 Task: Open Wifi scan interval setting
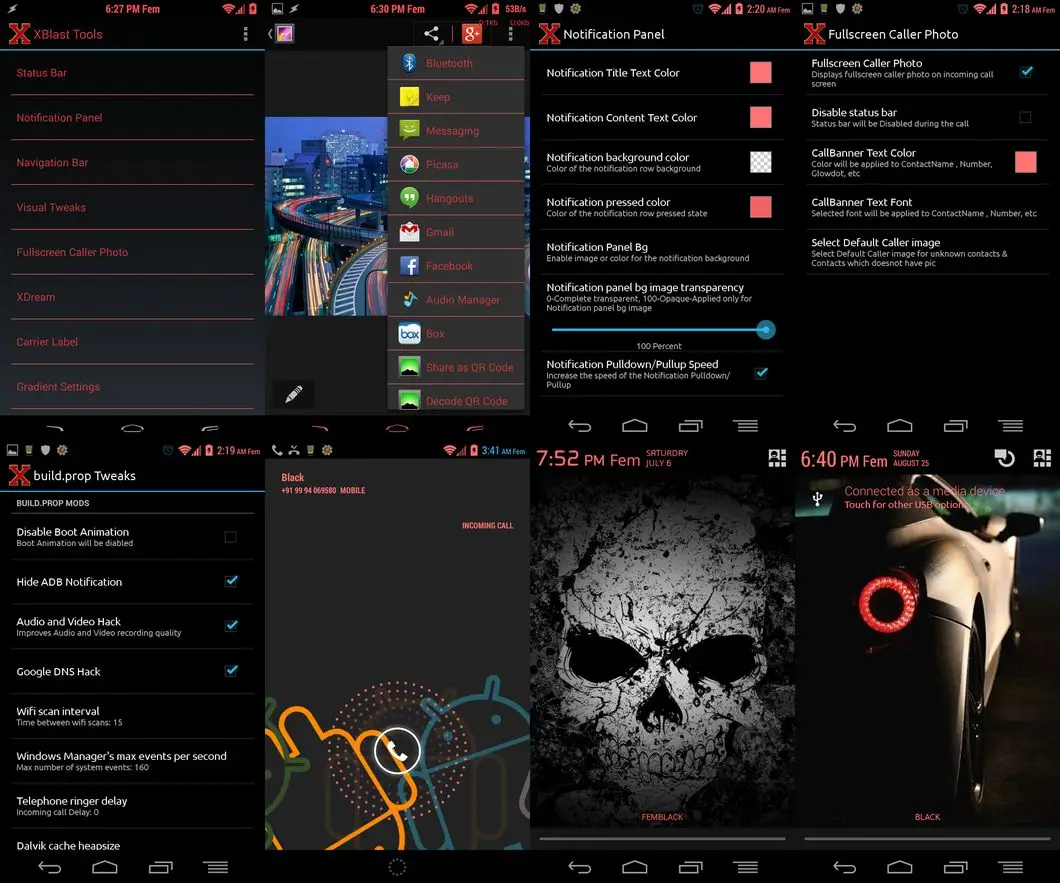pyautogui.click(x=132, y=716)
